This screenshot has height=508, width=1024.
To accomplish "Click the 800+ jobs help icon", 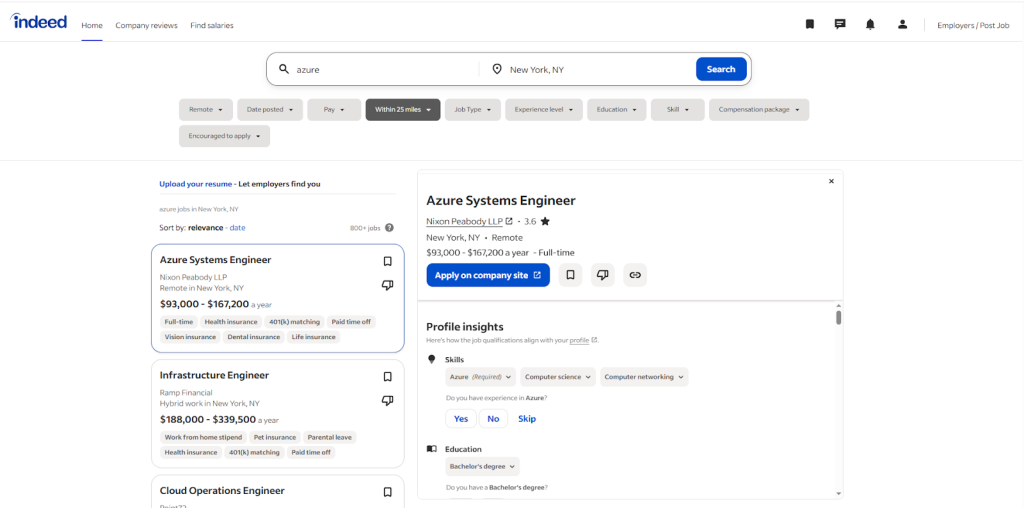I will point(389,228).
